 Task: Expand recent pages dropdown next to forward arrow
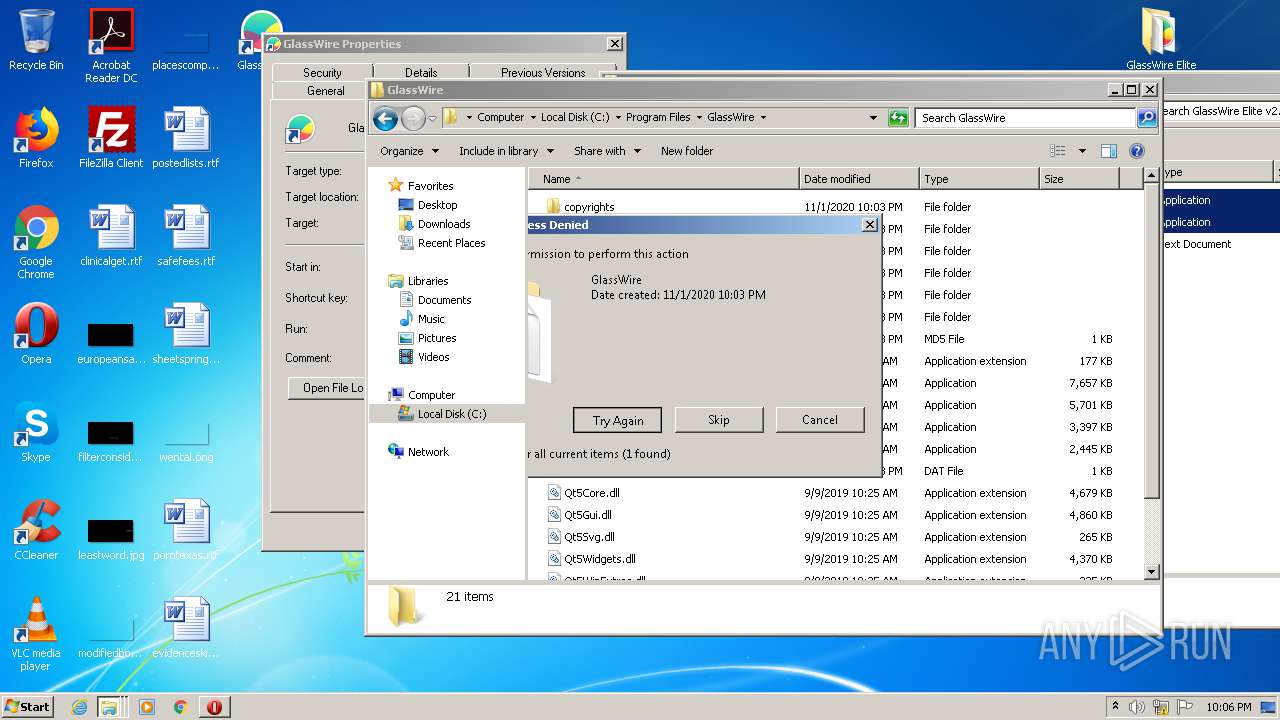(x=432, y=118)
